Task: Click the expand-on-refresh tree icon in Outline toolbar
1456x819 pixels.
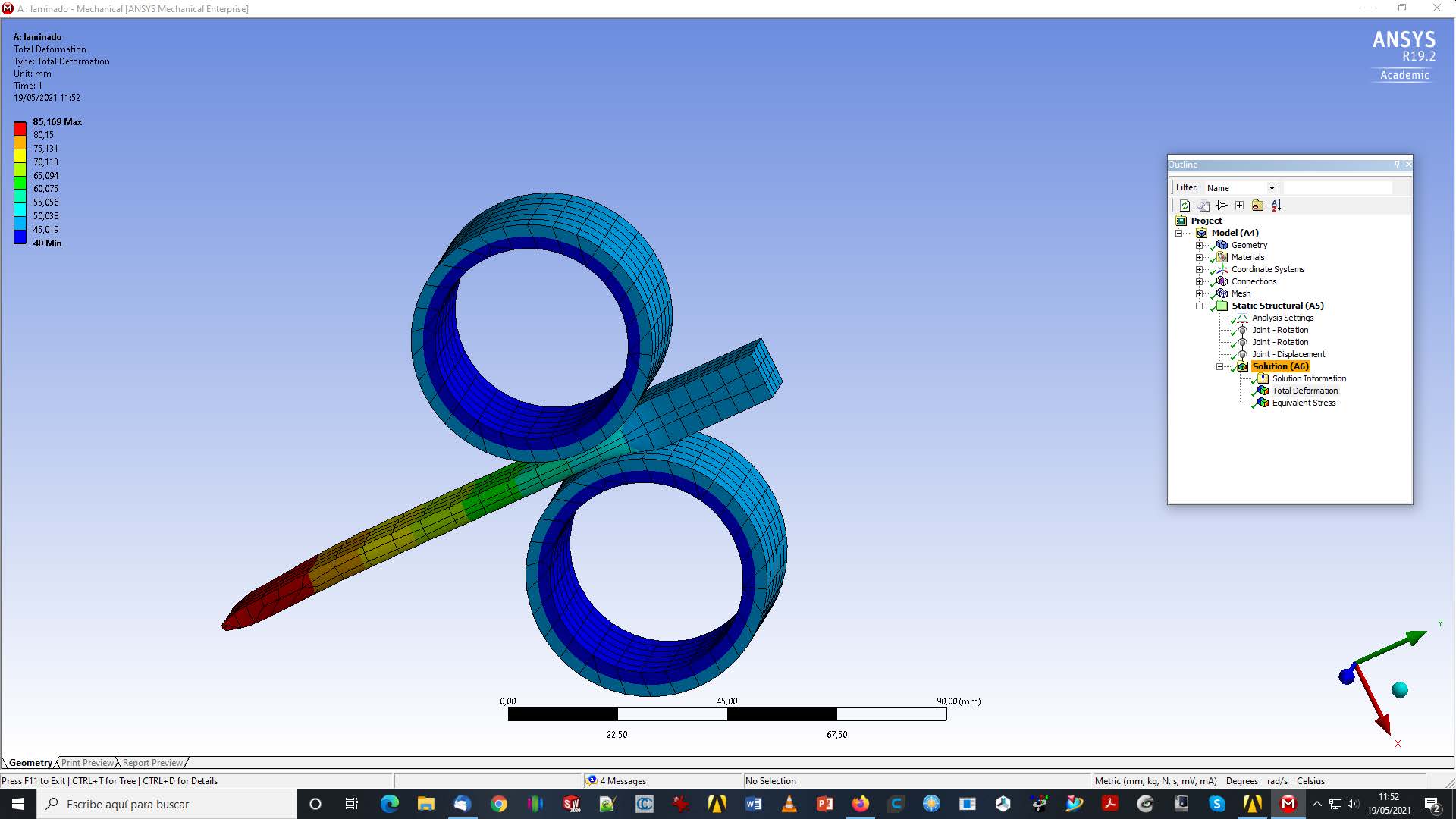Action: 1221,206
